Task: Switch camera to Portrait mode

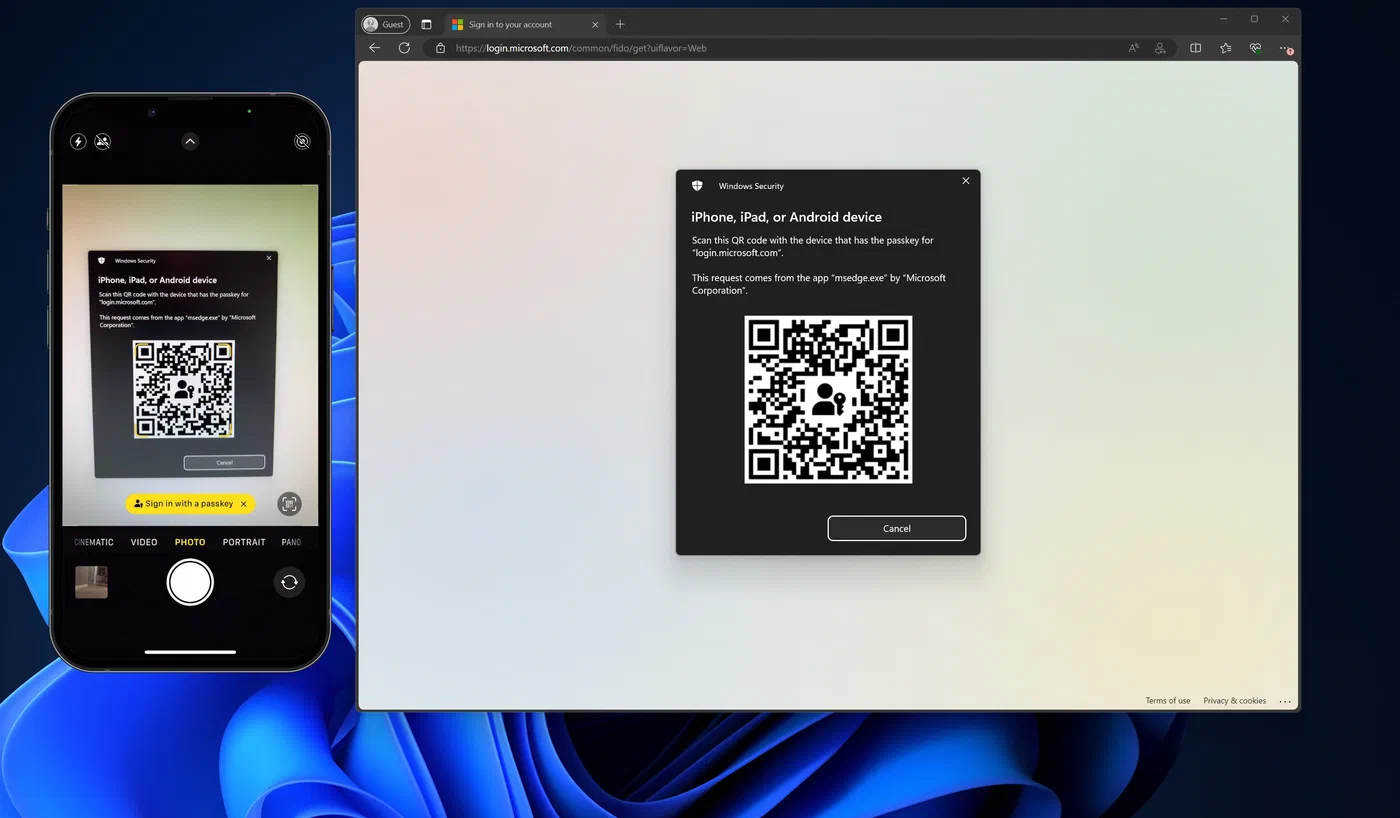Action: [244, 542]
